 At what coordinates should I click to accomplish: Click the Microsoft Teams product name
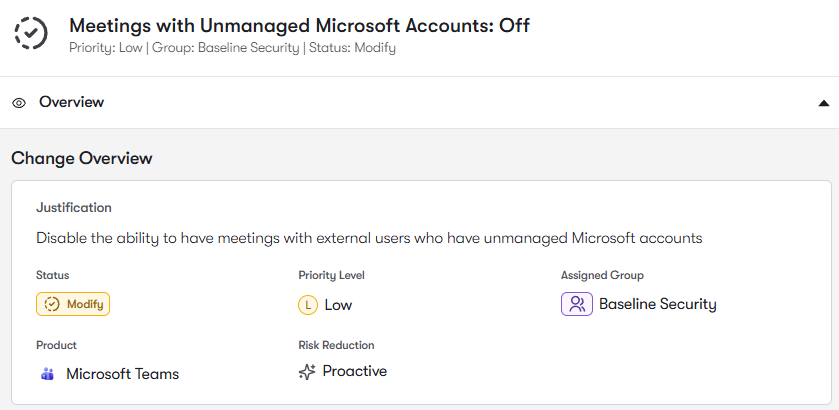(x=122, y=374)
